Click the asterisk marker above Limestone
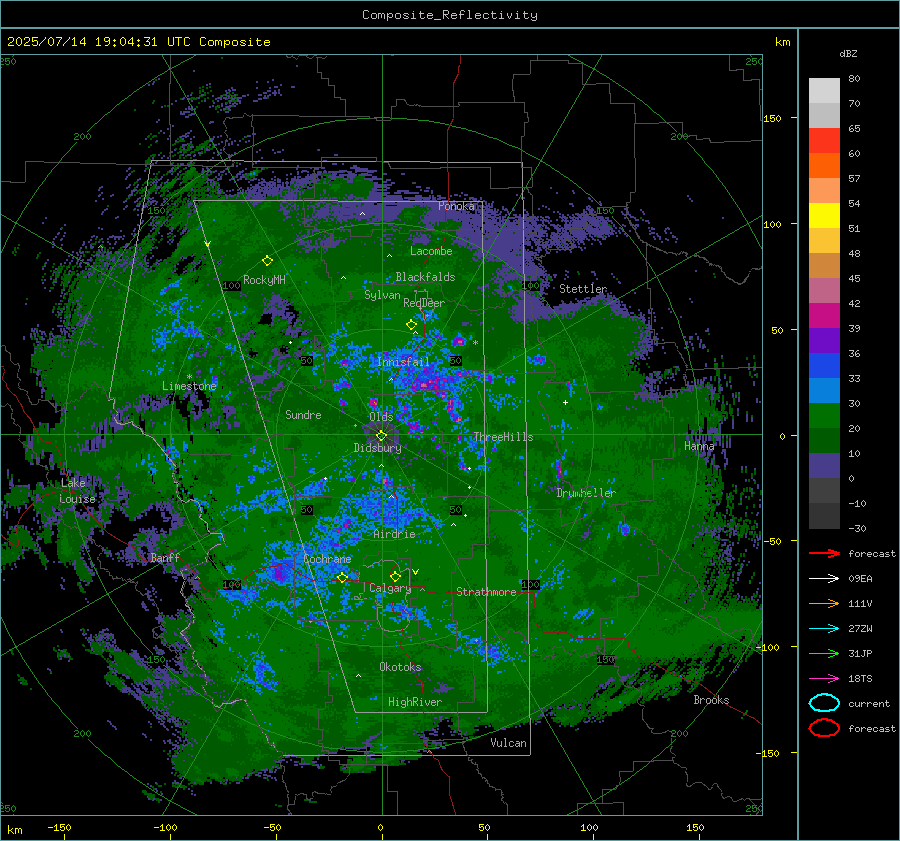 pyautogui.click(x=189, y=377)
